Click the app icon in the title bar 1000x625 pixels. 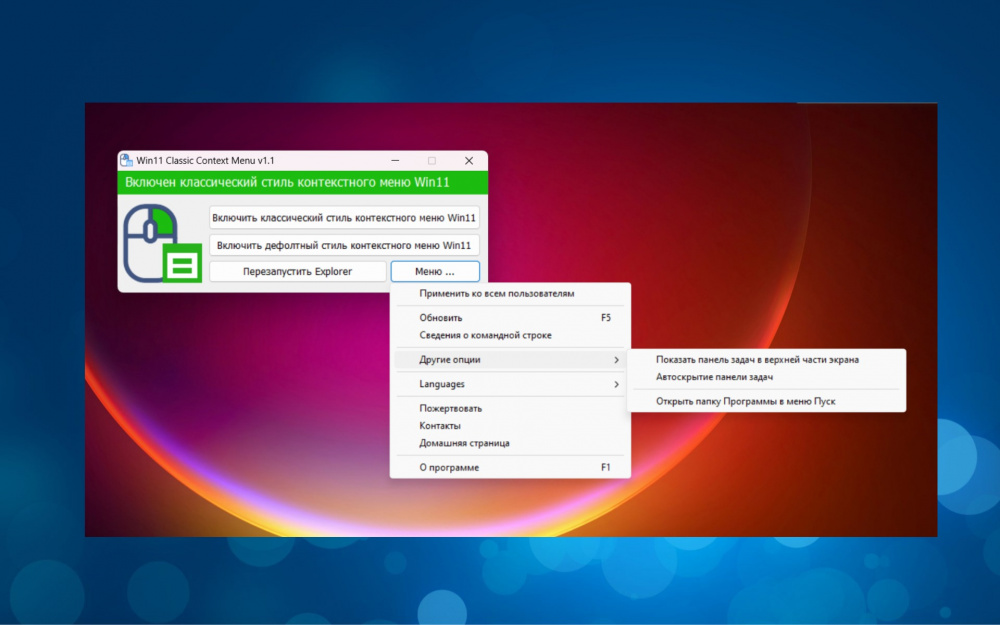pos(127,160)
